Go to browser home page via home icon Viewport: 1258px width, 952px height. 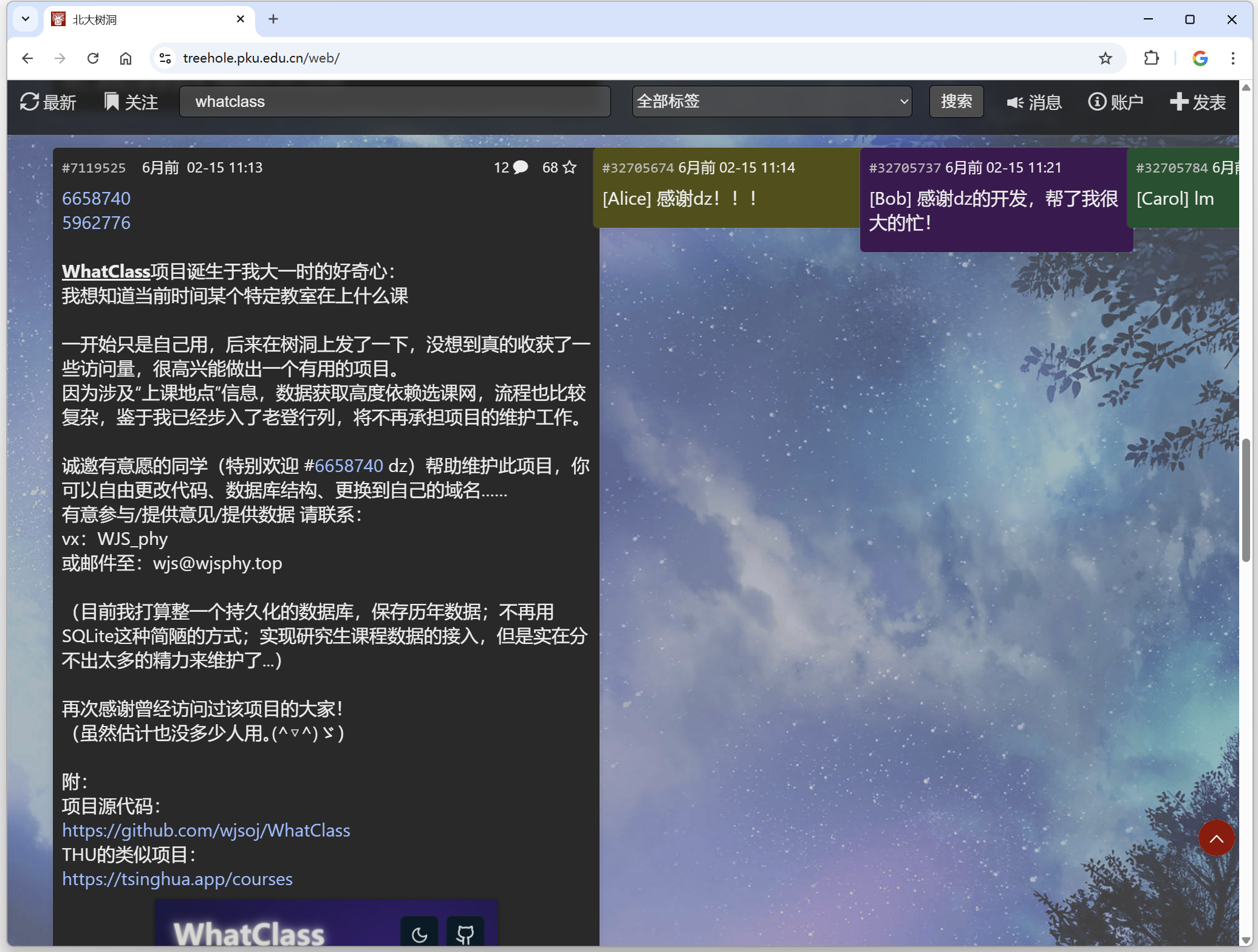pos(125,58)
